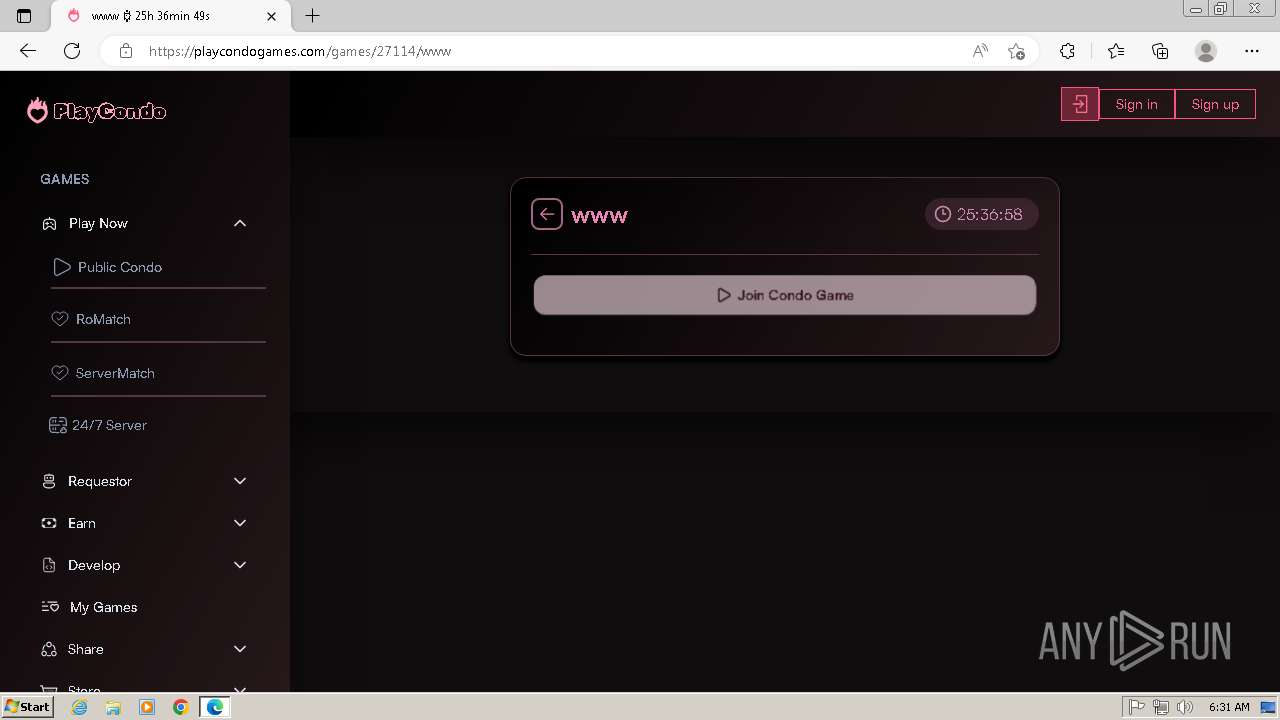Viewport: 1280px width, 720px height.
Task: Open Read aloud in address bar
Action: pos(980,51)
